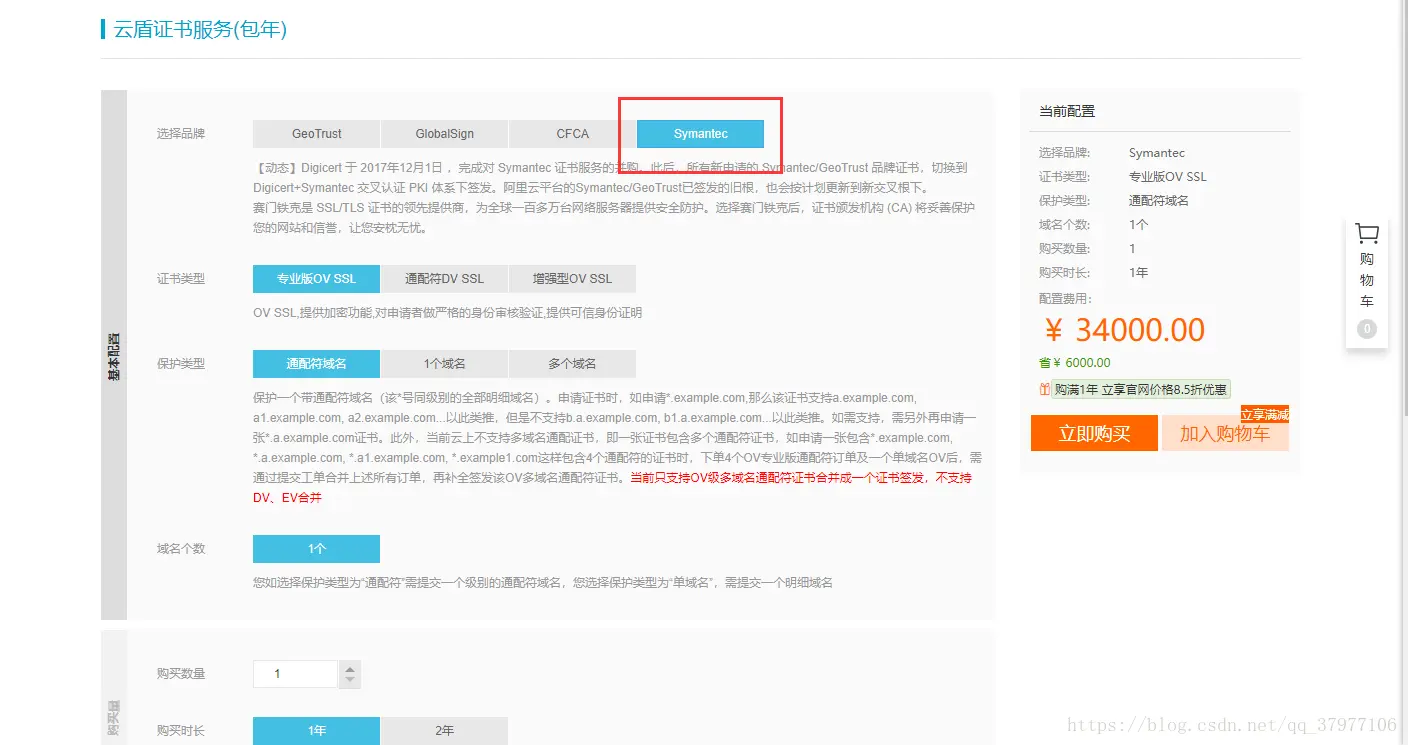Click the 基本配置 side section label

pos(114,356)
